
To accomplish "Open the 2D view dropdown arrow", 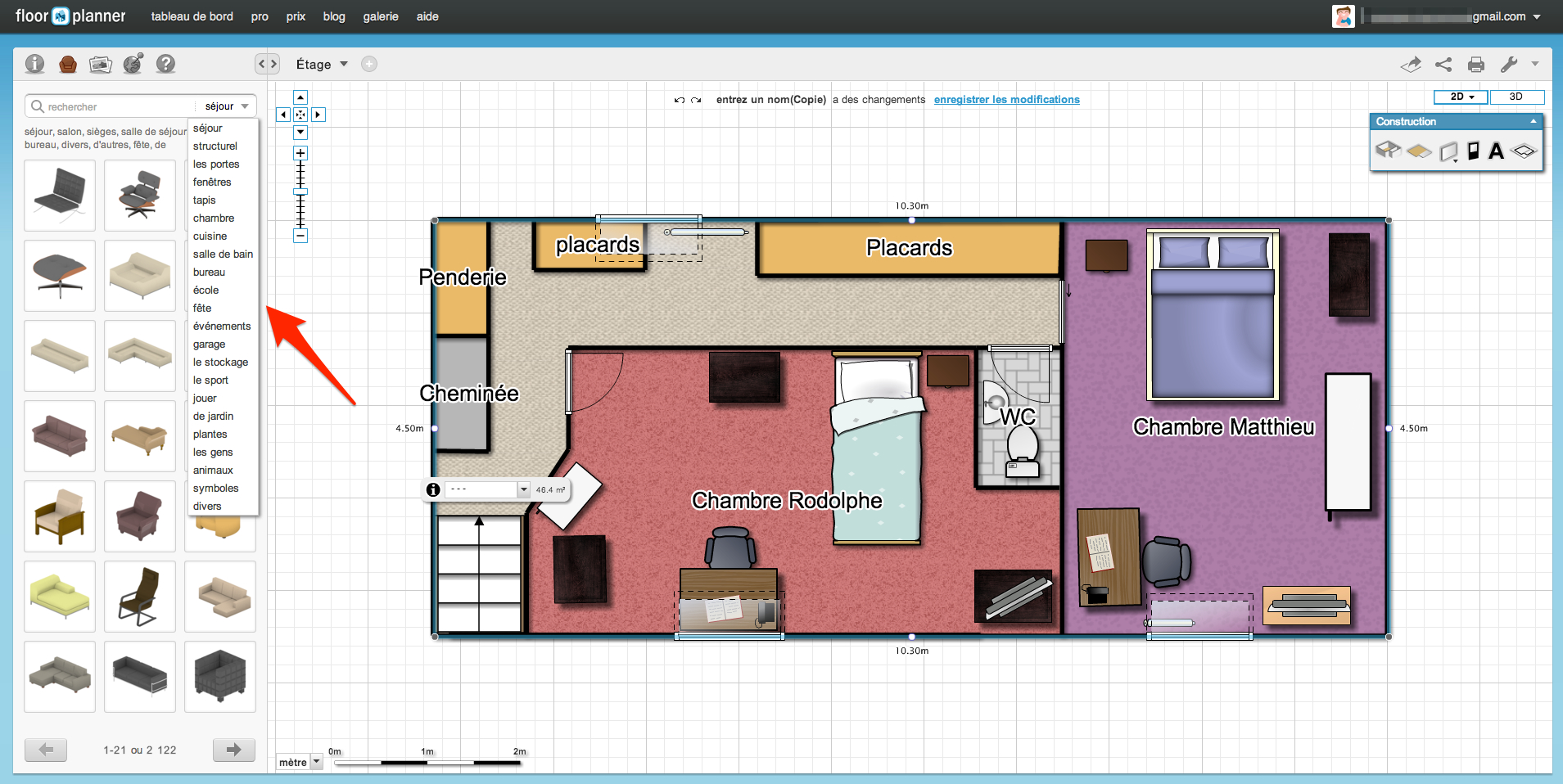I will [1472, 97].
